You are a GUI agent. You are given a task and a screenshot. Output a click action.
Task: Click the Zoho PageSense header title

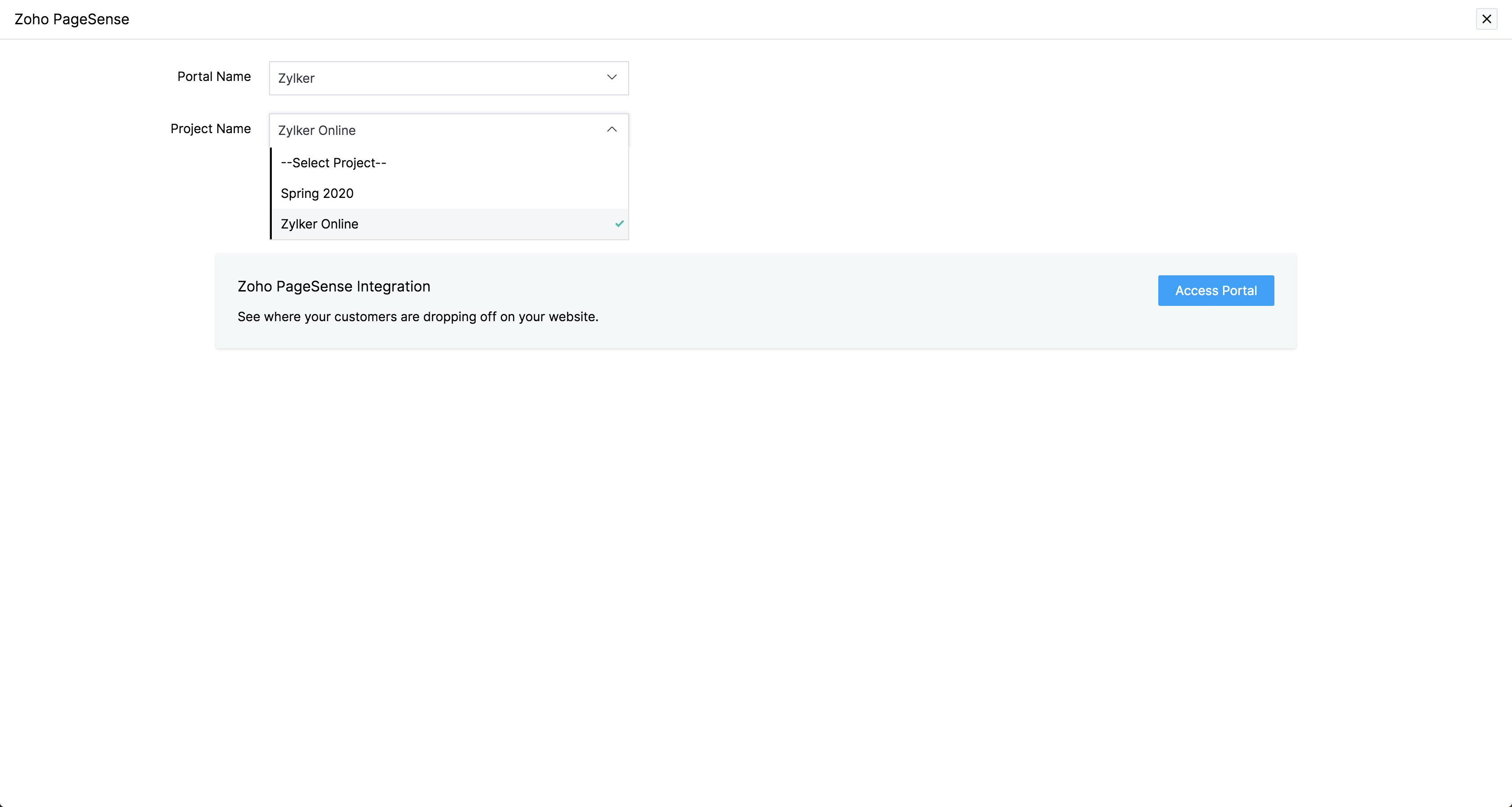72,19
